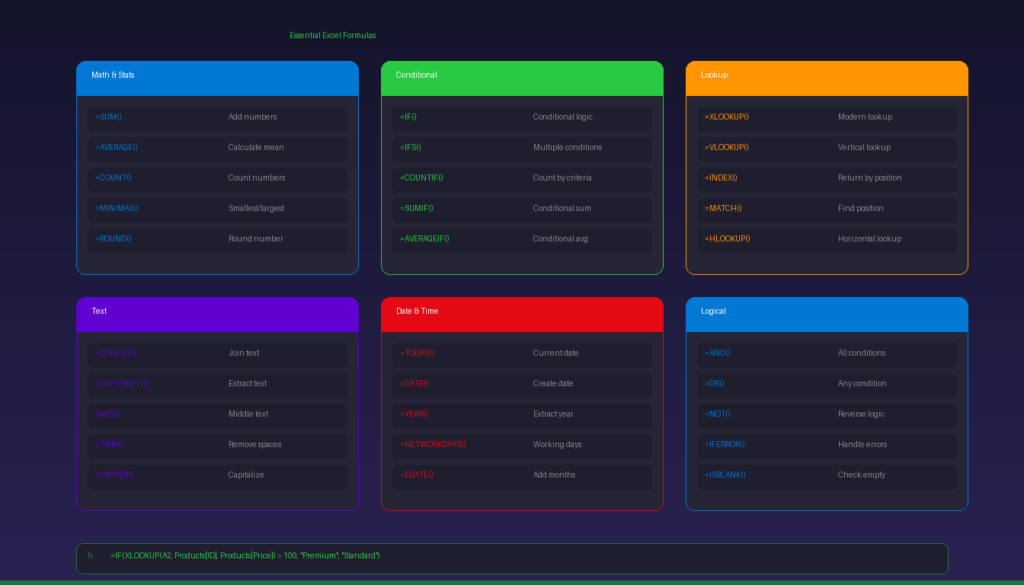
Task: Click the fx icon in the formula bar
Action: click(90, 555)
